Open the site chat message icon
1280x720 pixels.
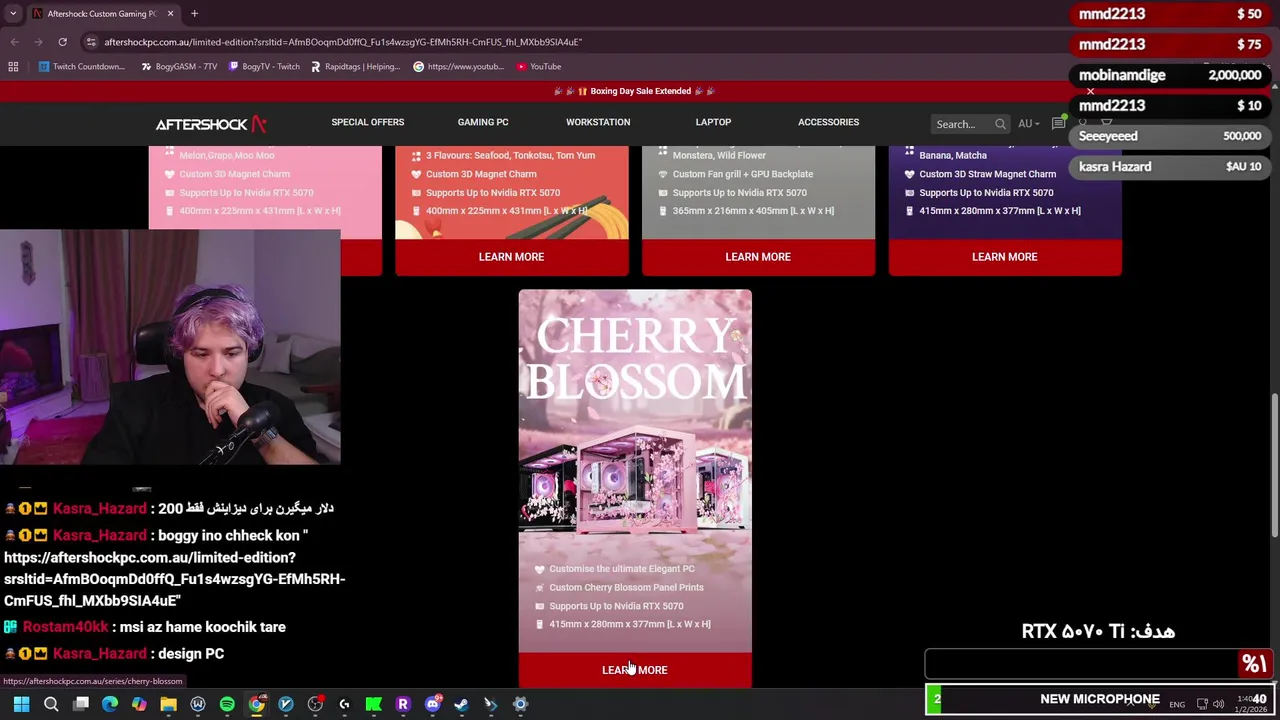[x=1058, y=124]
